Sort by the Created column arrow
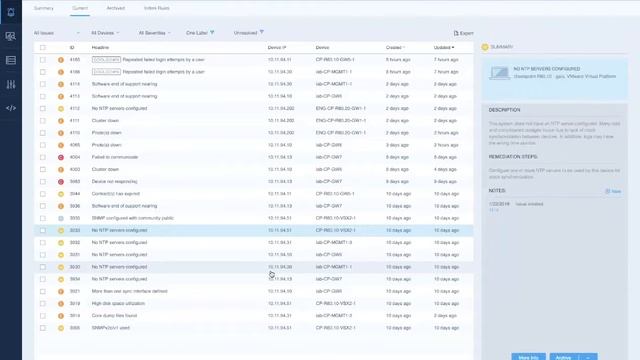Viewport: 640px width, 360px height. click(404, 48)
